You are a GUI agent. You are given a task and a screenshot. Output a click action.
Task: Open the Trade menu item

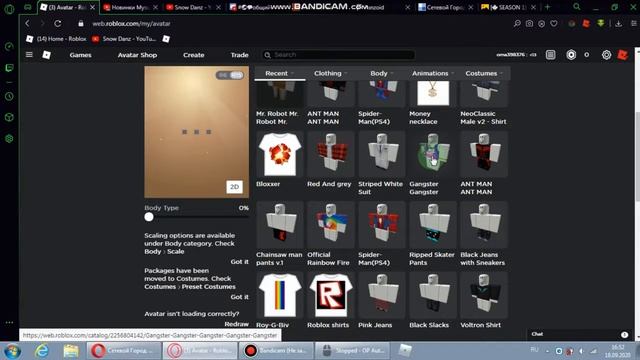(x=239, y=55)
